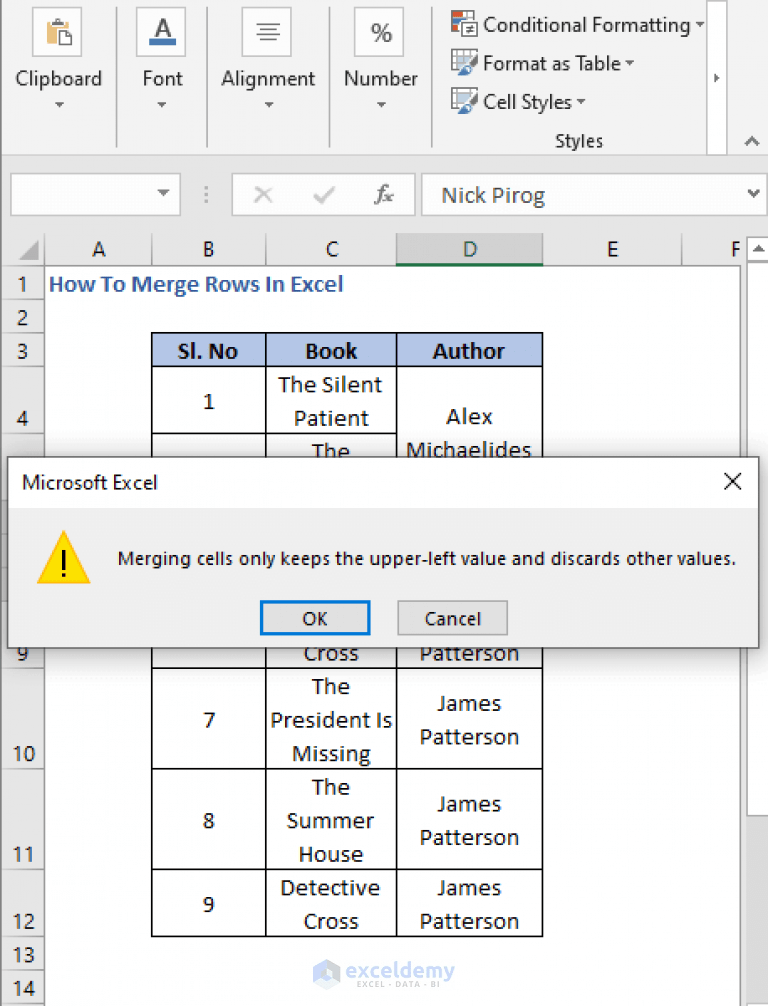
Task: Click the serial number 9 cell
Action: pyautogui.click(x=209, y=904)
